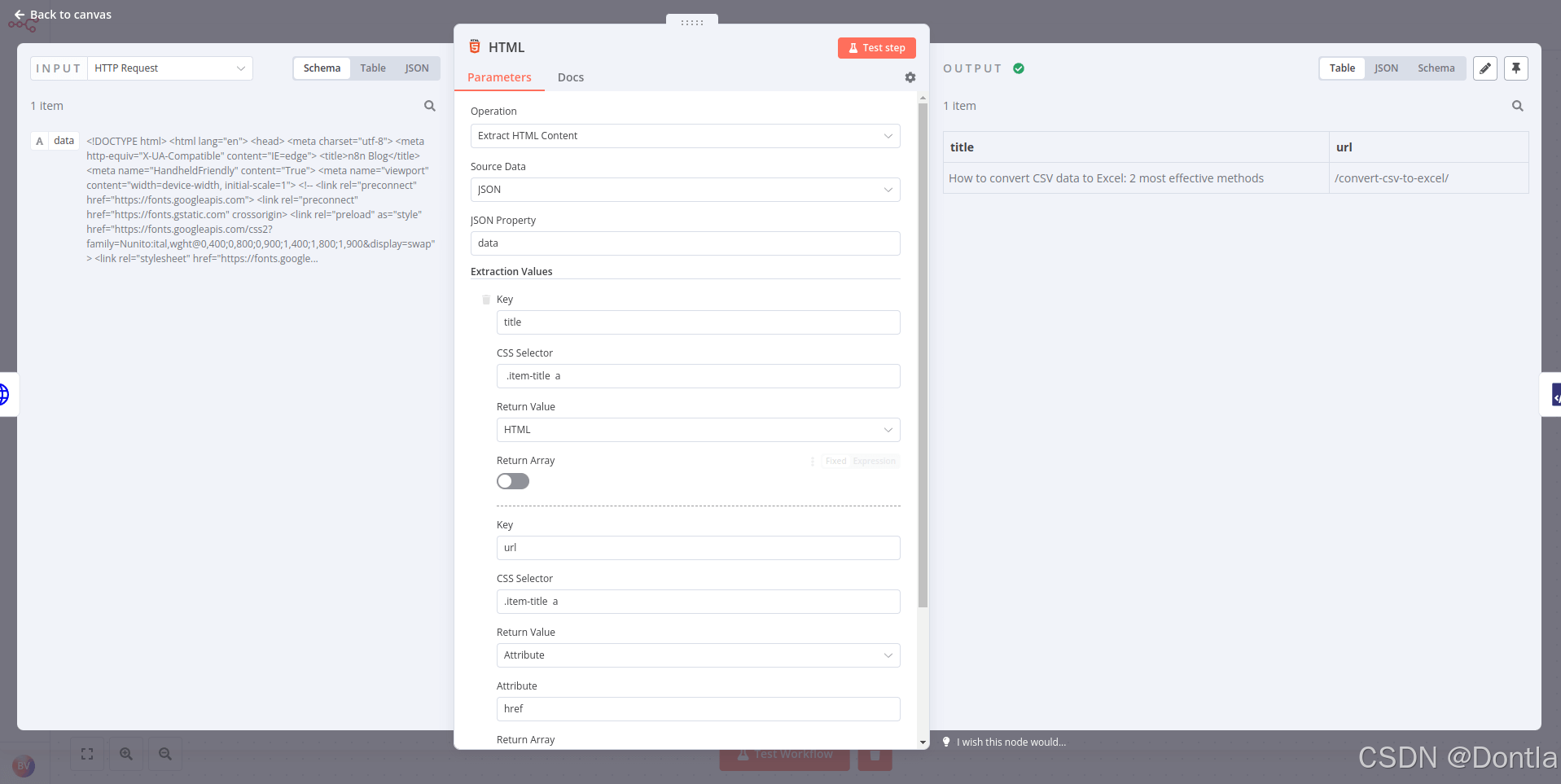Click the user avatar in bottom-left corner
Screen dimensions: 1561x784
pyautogui.click(x=24, y=766)
